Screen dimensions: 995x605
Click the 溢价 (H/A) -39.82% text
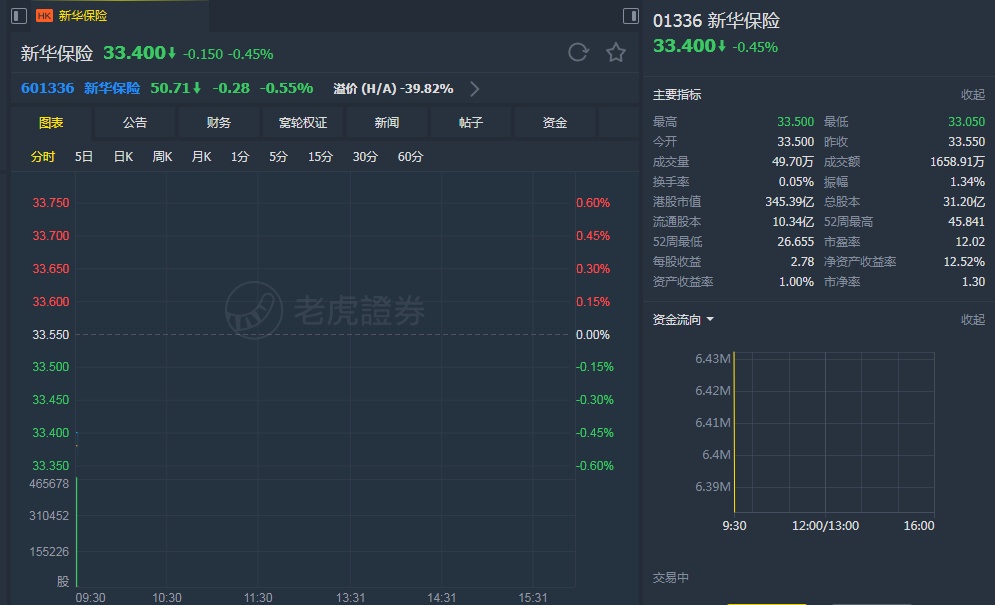pos(393,89)
